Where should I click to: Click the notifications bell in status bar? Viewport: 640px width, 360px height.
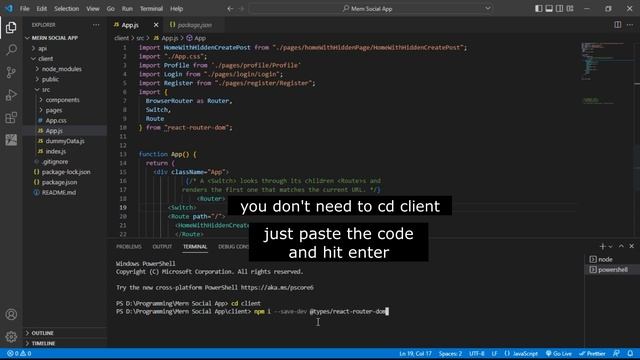coord(630,353)
